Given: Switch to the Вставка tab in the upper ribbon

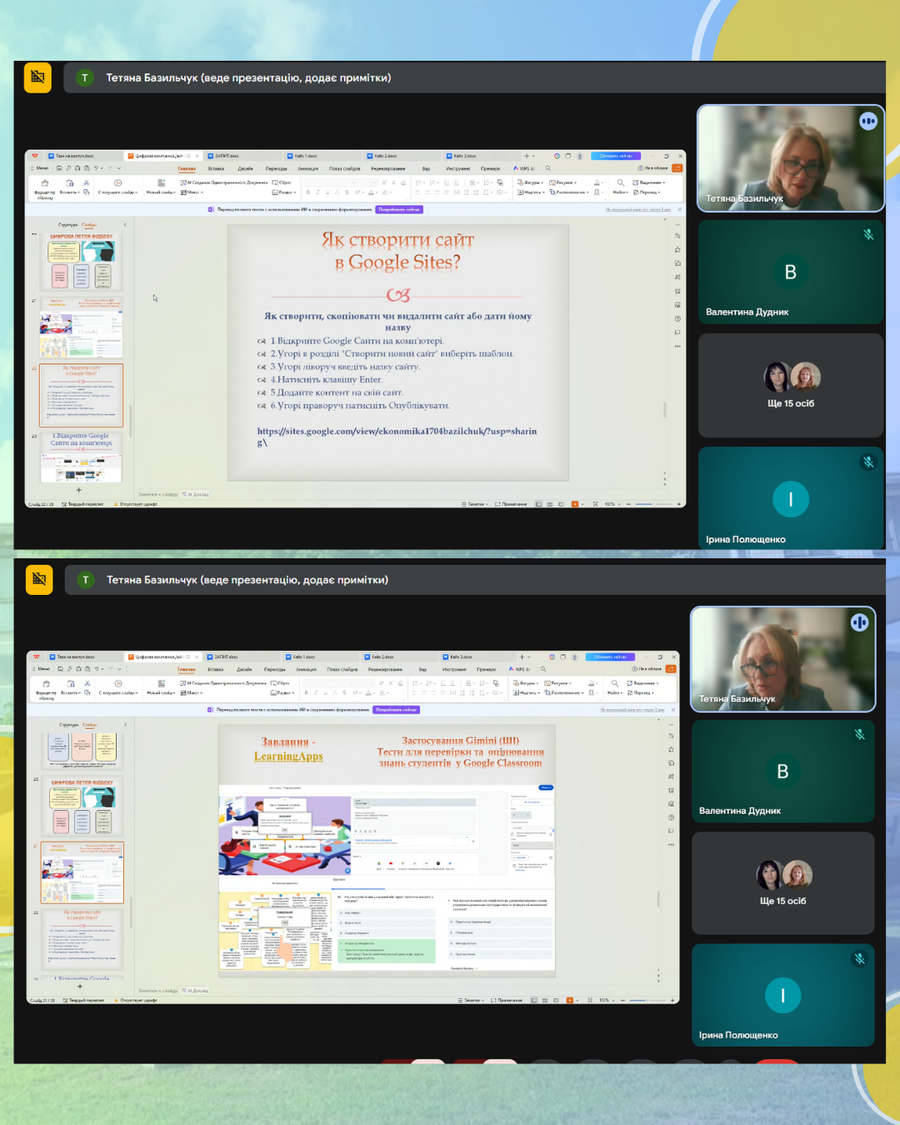Looking at the screenshot, I should pos(216,169).
